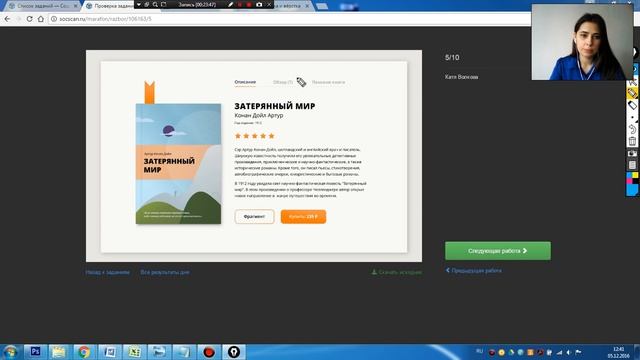This screenshot has width=640, height=360.
Task: Click the red record button in recorder bar
Action: (249, 4)
